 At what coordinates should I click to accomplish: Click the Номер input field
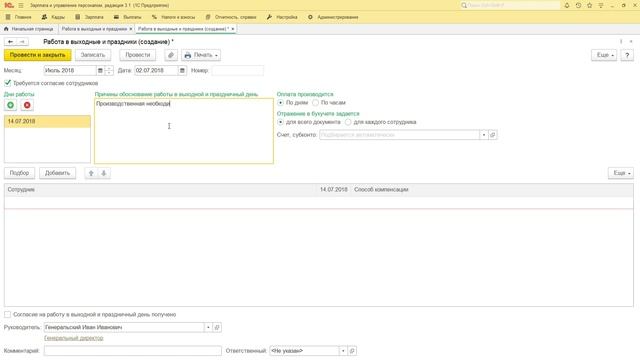[238, 71]
